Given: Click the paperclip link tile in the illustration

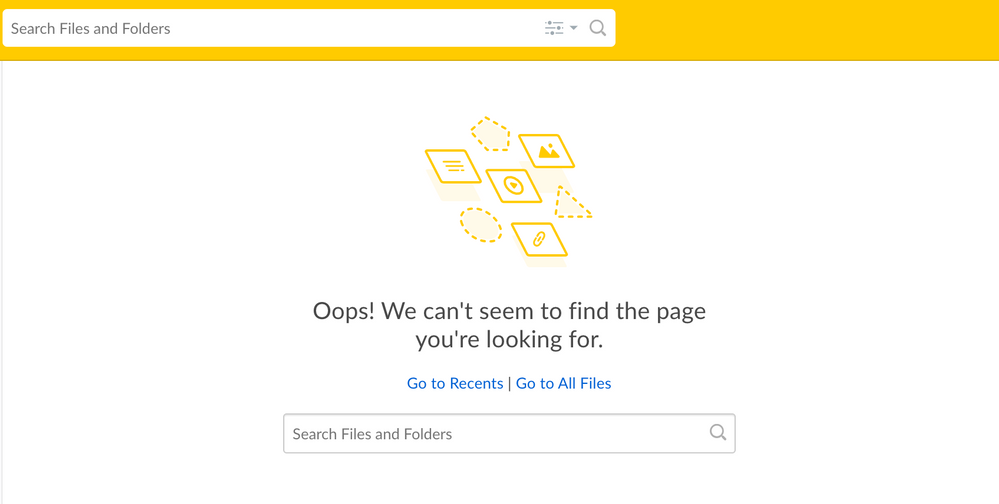Looking at the screenshot, I should 539,240.
